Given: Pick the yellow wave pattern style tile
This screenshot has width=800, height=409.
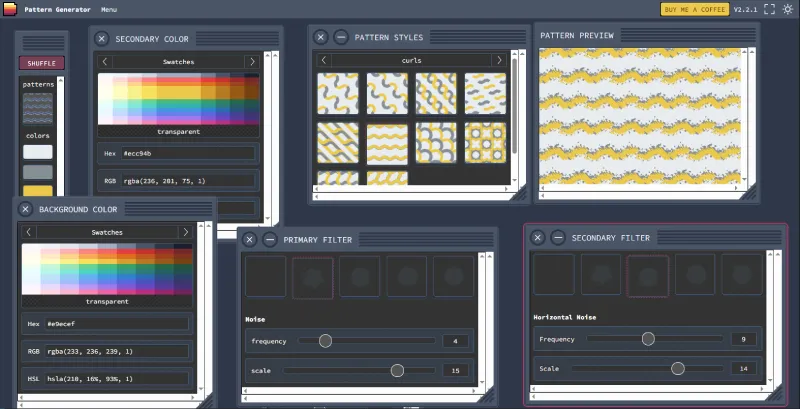Looking at the screenshot, I should point(386,143).
